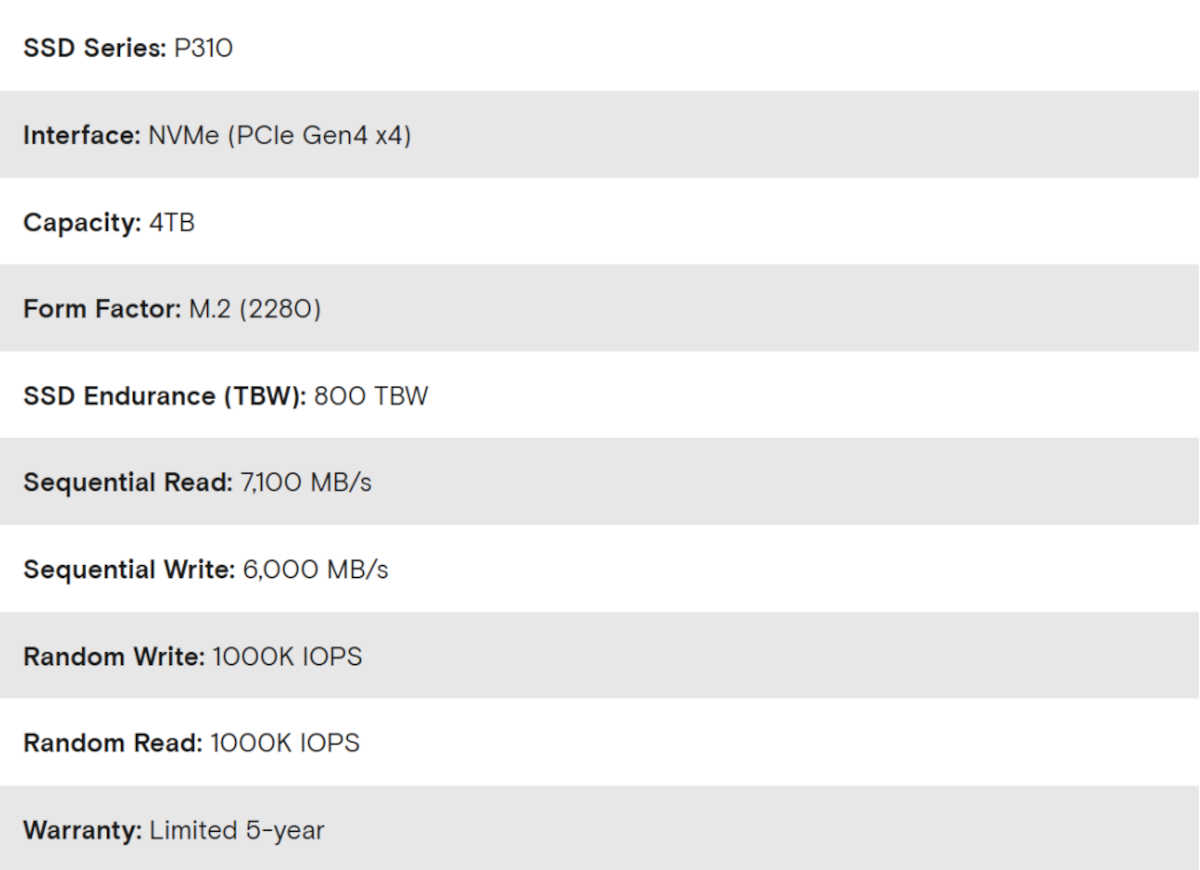This screenshot has height=870, width=1200.
Task: Click the "Random Read:" label
Action: click(113, 744)
